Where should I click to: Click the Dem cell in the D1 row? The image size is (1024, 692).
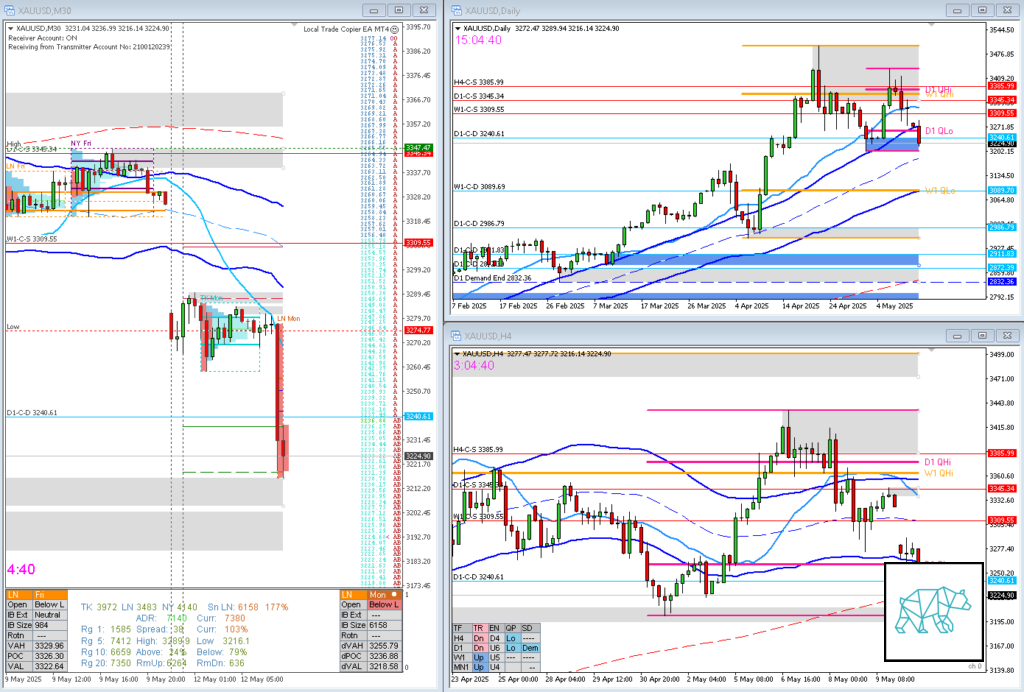(530, 648)
